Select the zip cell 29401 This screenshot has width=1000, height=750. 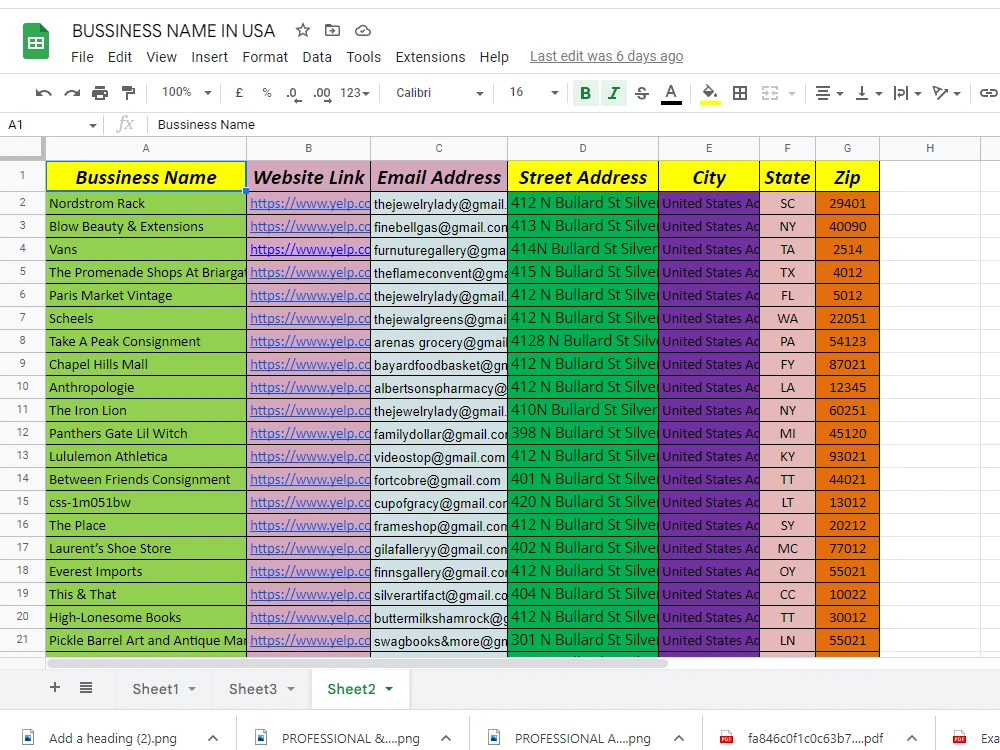point(848,203)
